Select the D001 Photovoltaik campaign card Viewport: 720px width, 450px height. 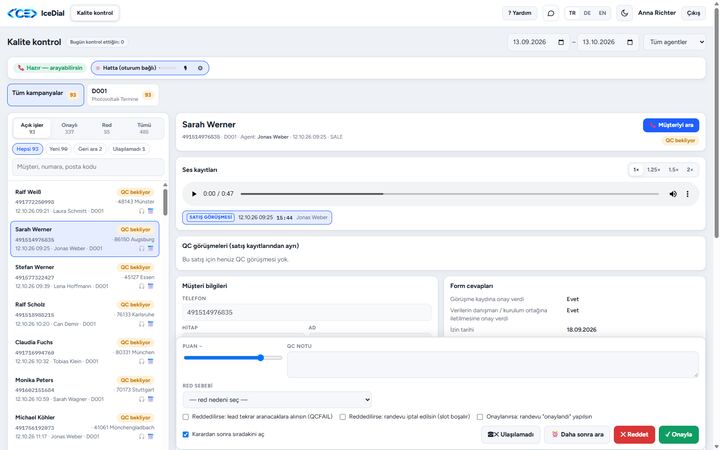click(122, 95)
